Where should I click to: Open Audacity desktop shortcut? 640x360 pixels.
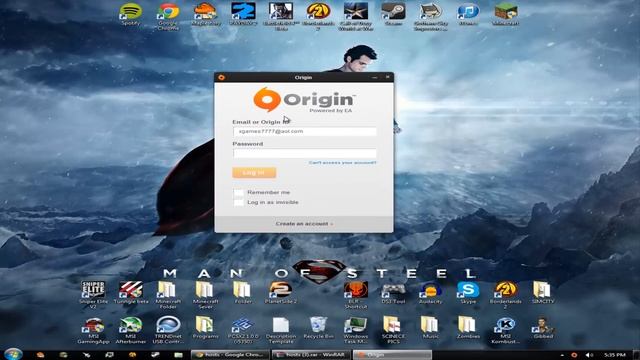coord(431,293)
